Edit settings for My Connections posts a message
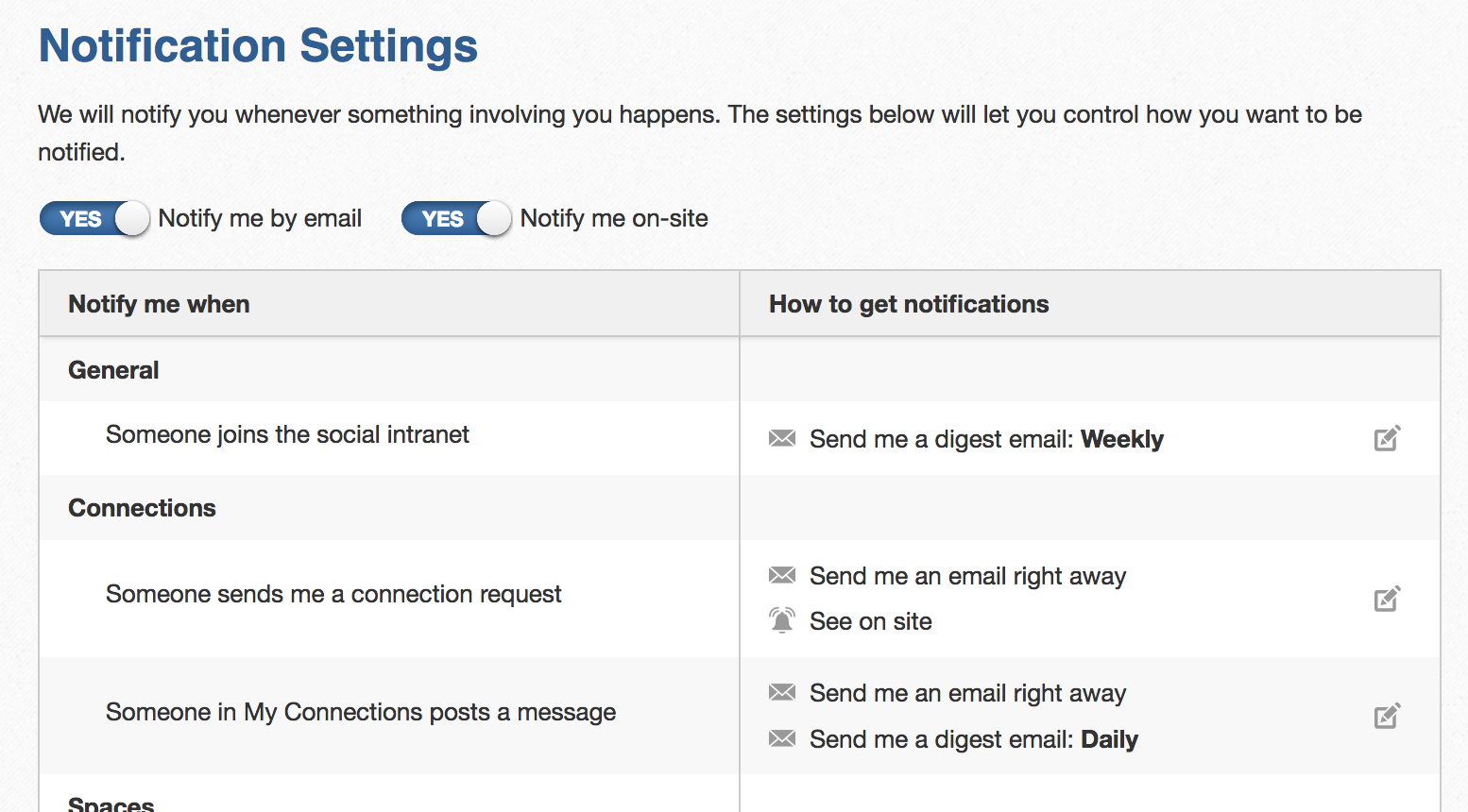Image resolution: width=1468 pixels, height=812 pixels. pos(1387,716)
